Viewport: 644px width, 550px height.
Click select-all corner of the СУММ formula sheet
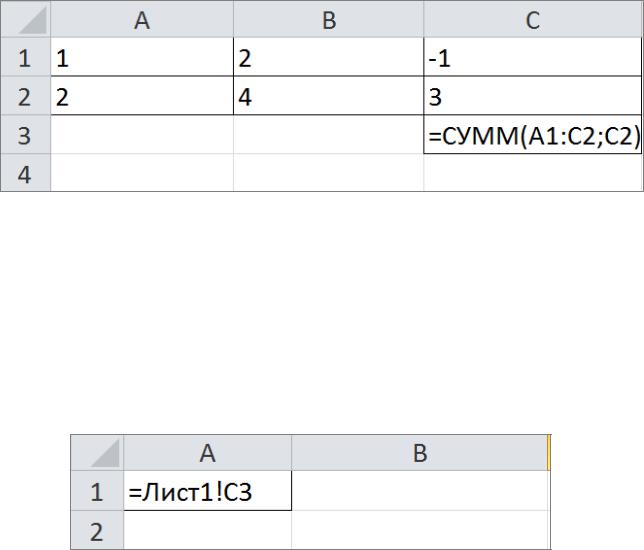(x=26, y=19)
